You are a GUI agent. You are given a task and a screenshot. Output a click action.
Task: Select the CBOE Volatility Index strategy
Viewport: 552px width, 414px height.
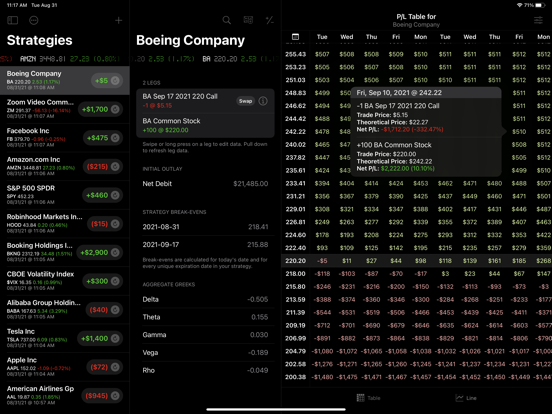tap(65, 281)
